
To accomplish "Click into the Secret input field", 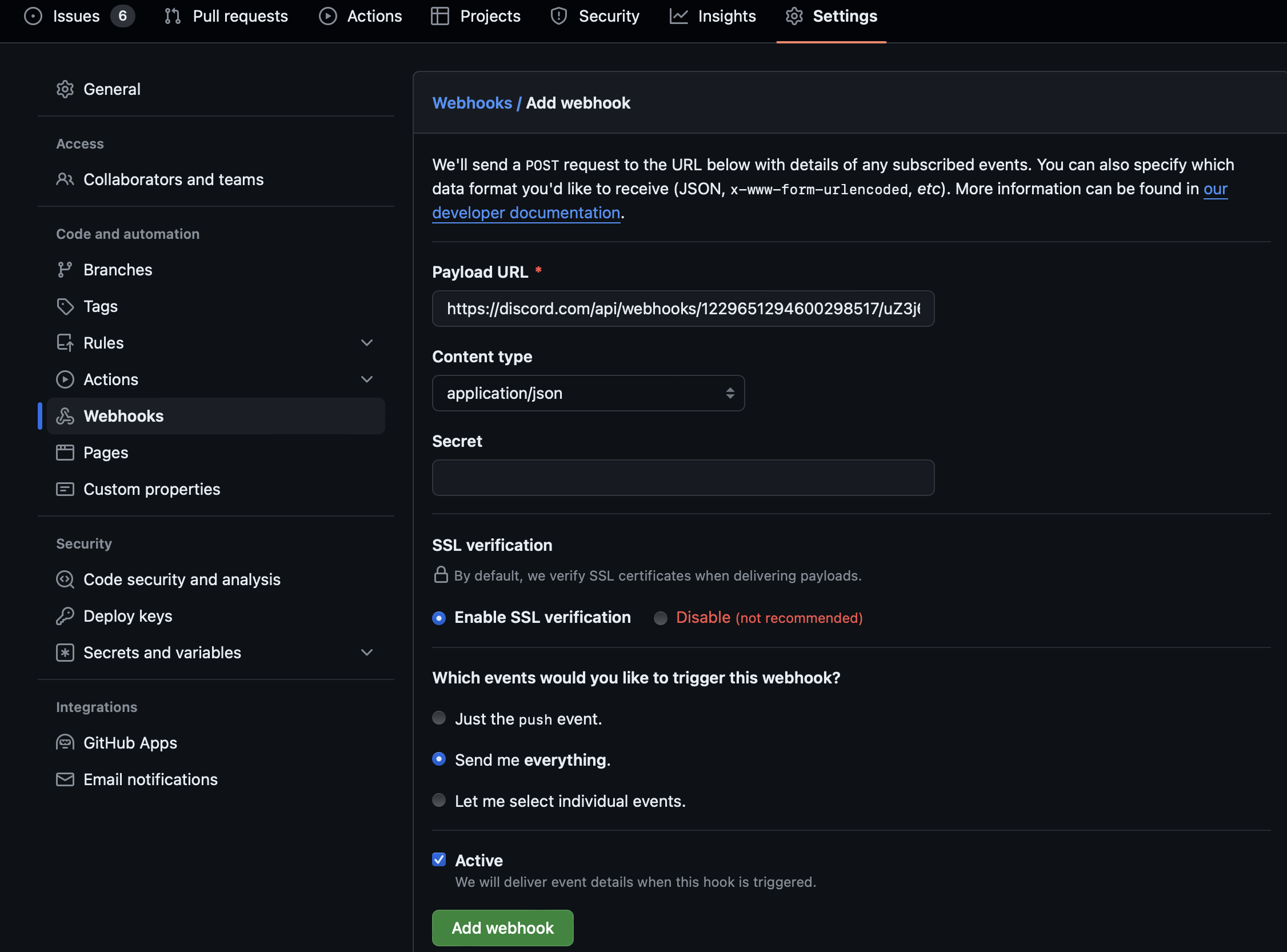I will point(683,478).
